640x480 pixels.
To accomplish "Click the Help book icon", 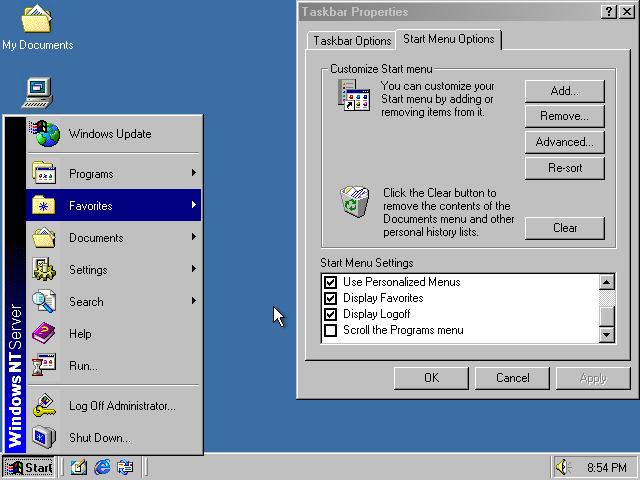I will click(44, 333).
